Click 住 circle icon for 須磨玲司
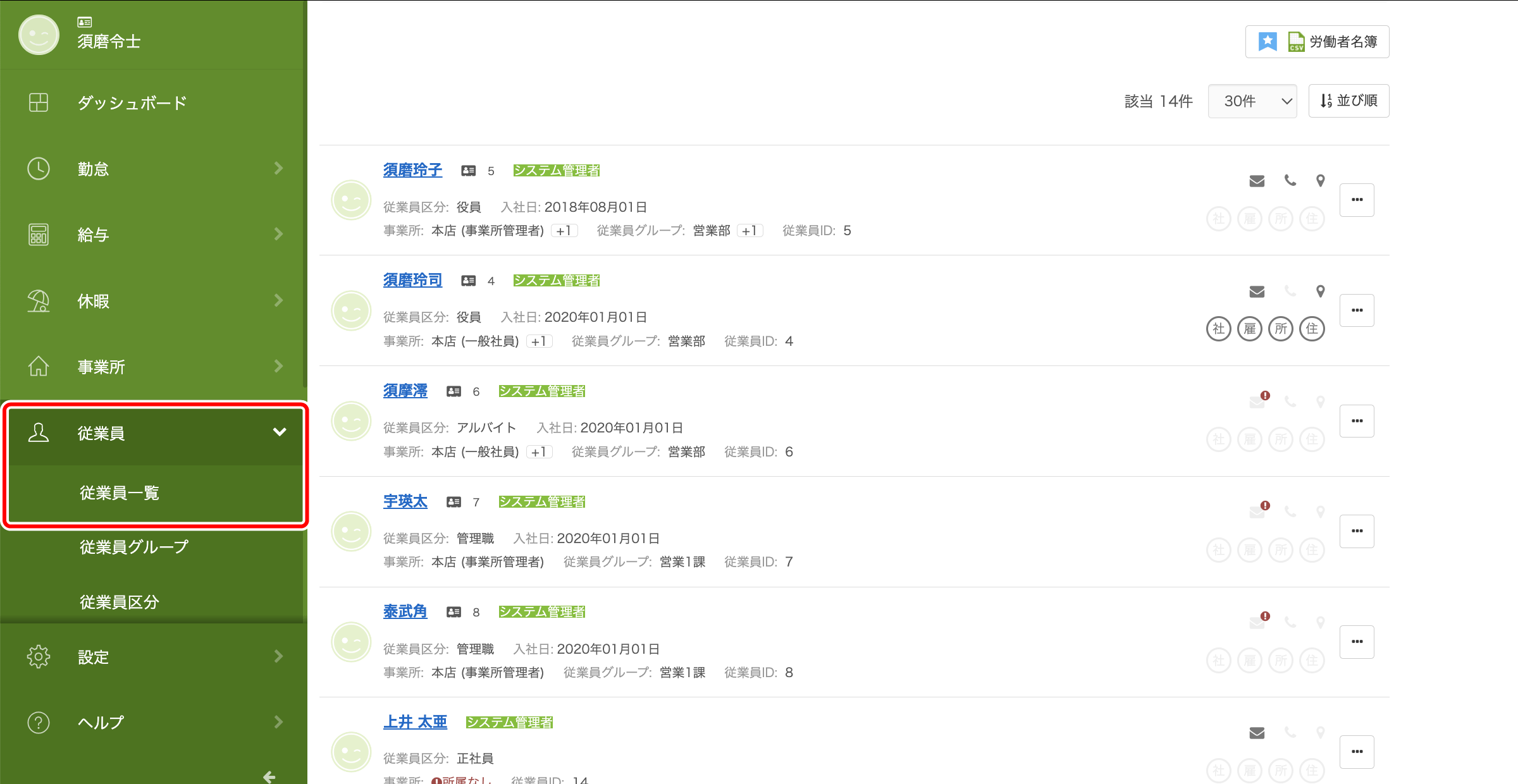Image resolution: width=1518 pixels, height=784 pixels. point(1312,329)
